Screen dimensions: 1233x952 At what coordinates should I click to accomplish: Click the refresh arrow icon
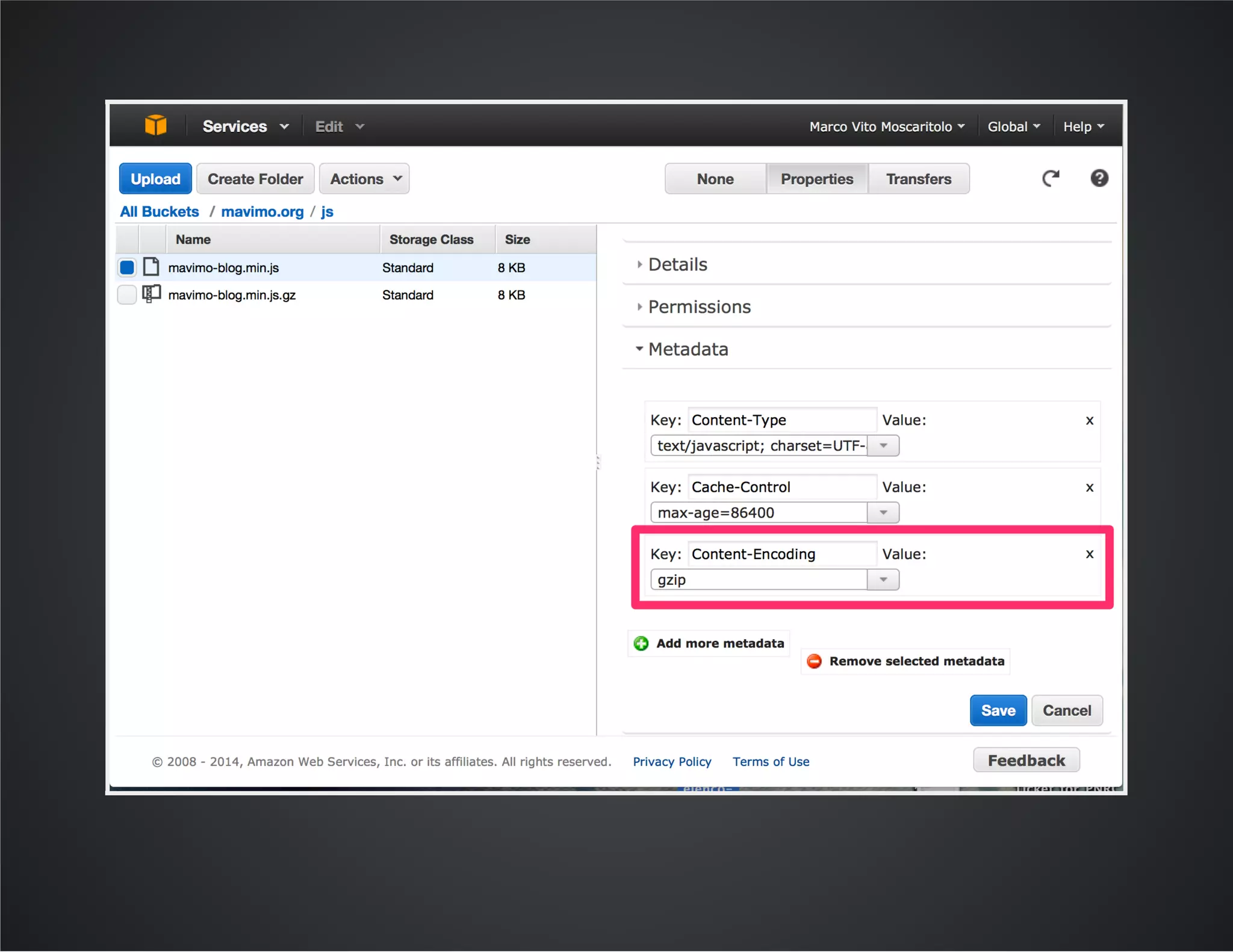[x=1051, y=178]
